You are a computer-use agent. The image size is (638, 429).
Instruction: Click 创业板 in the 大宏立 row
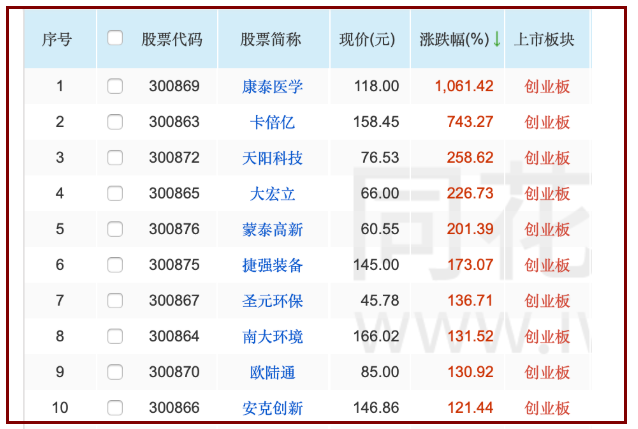[x=547, y=194]
